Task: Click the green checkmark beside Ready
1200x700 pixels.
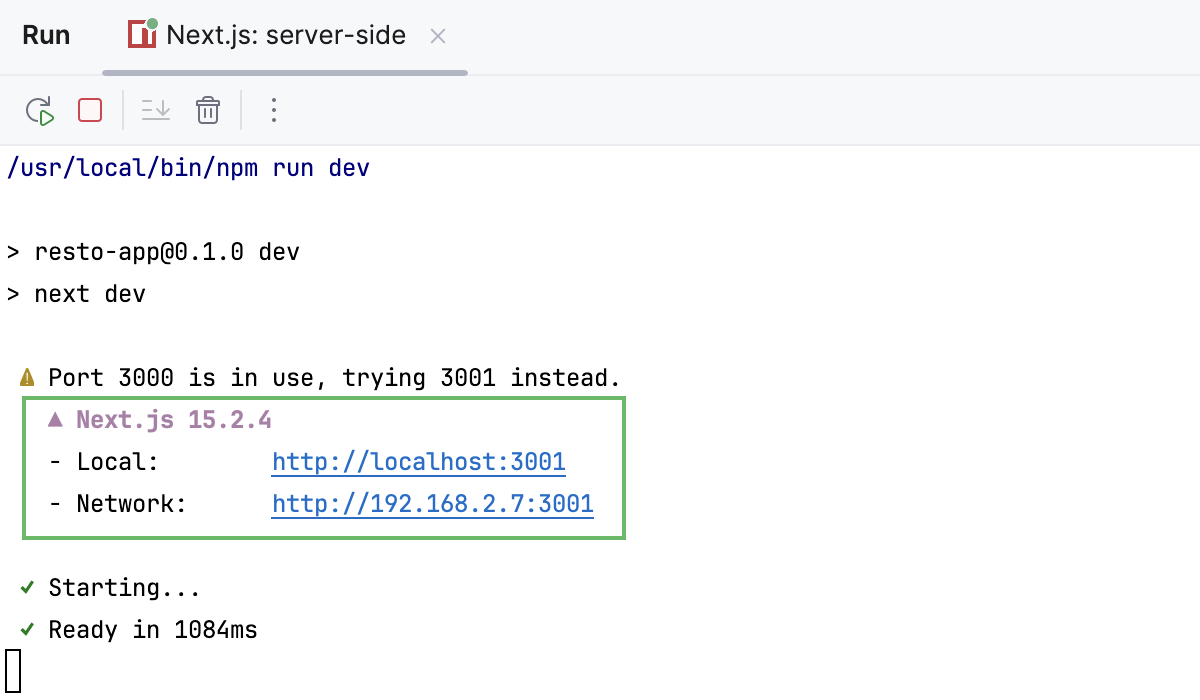Action: point(27,629)
